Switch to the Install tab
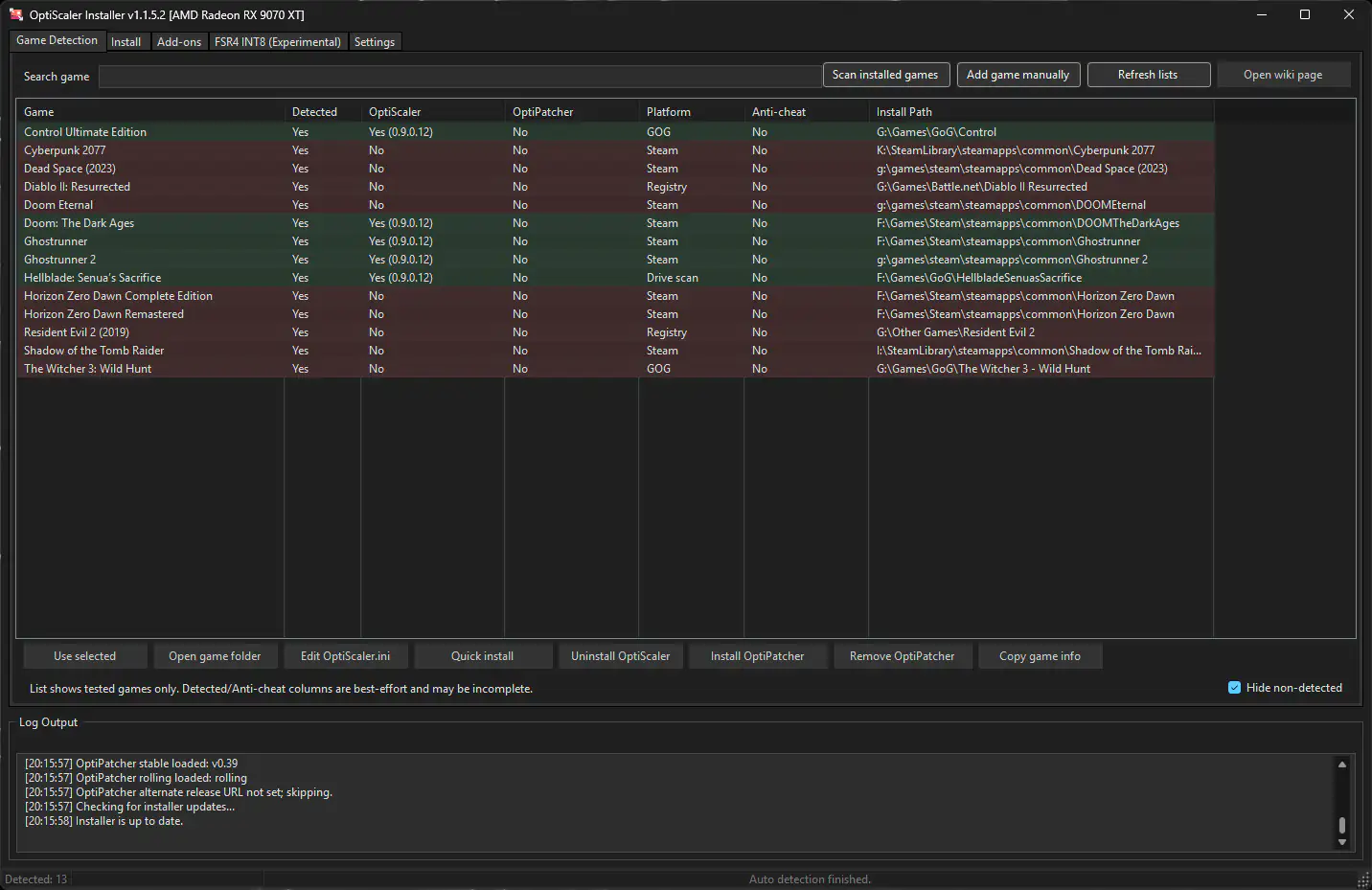Screen dimensions: 1372x890 (x=126, y=42)
